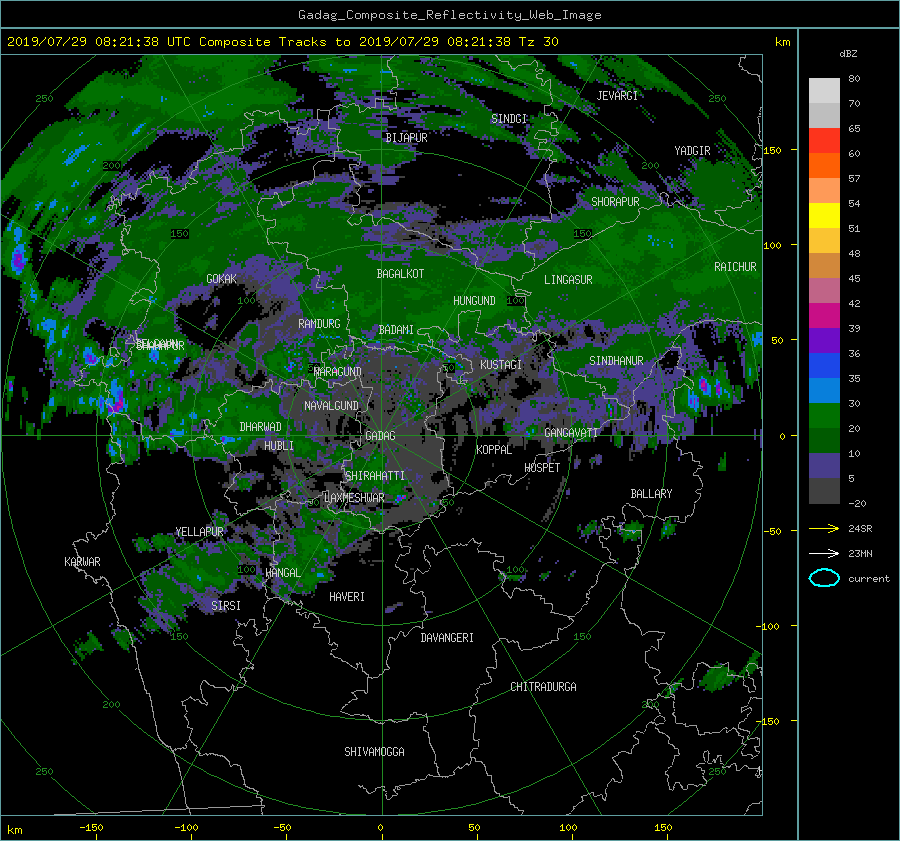The image size is (900, 841).
Task: Select the red 60-65 dBZ legend swatch
Action: coord(824,141)
